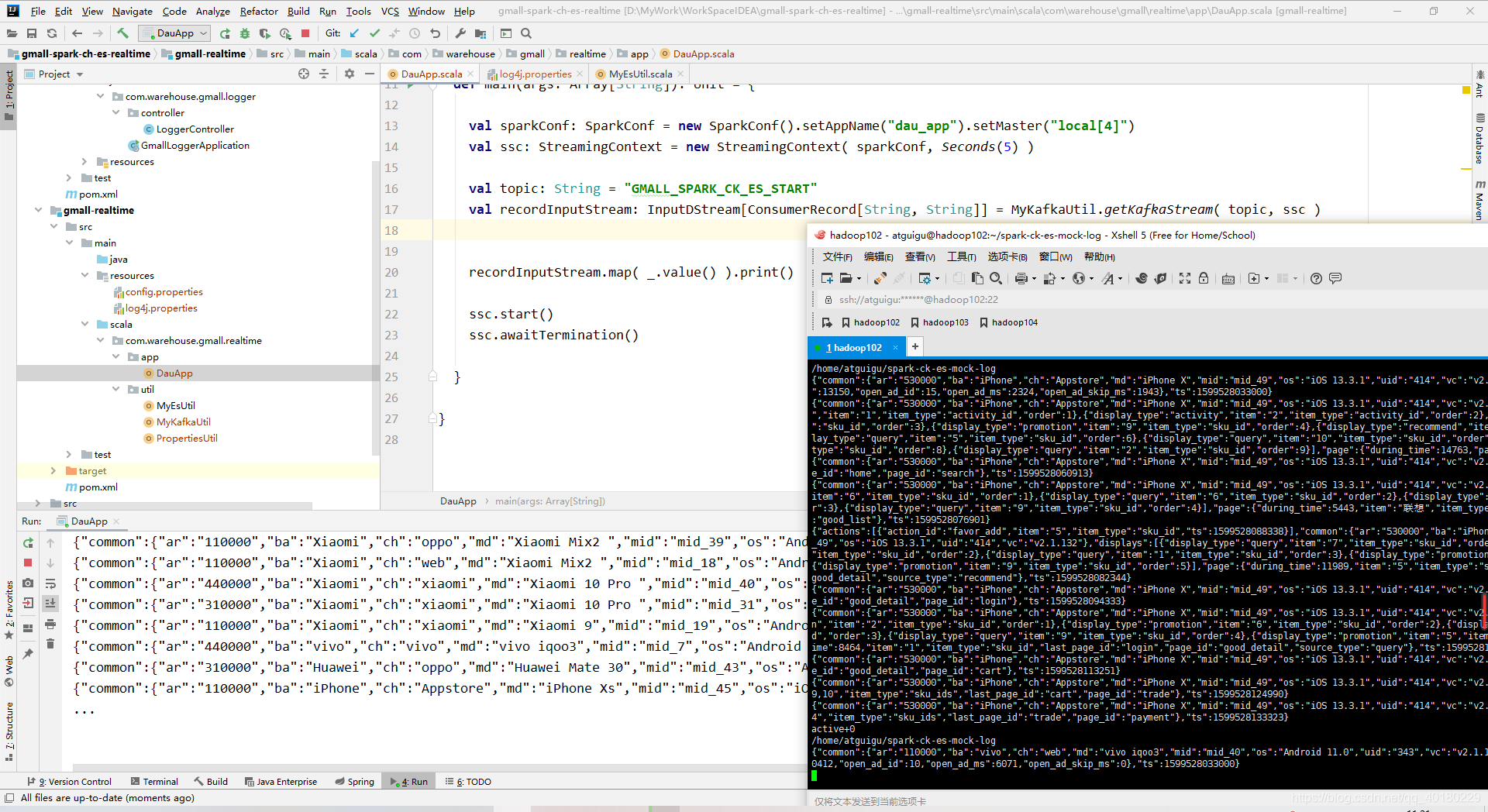Click Scroll from Source target icon

point(304,74)
